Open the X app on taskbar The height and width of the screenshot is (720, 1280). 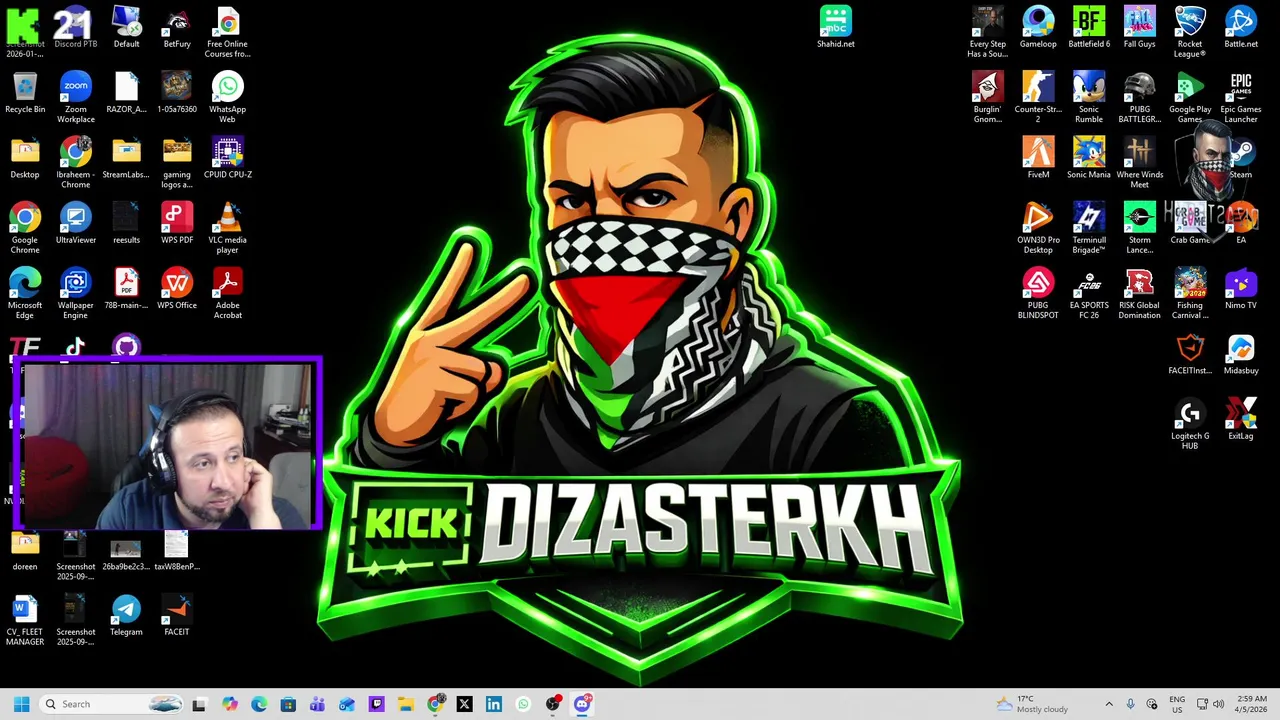point(464,704)
